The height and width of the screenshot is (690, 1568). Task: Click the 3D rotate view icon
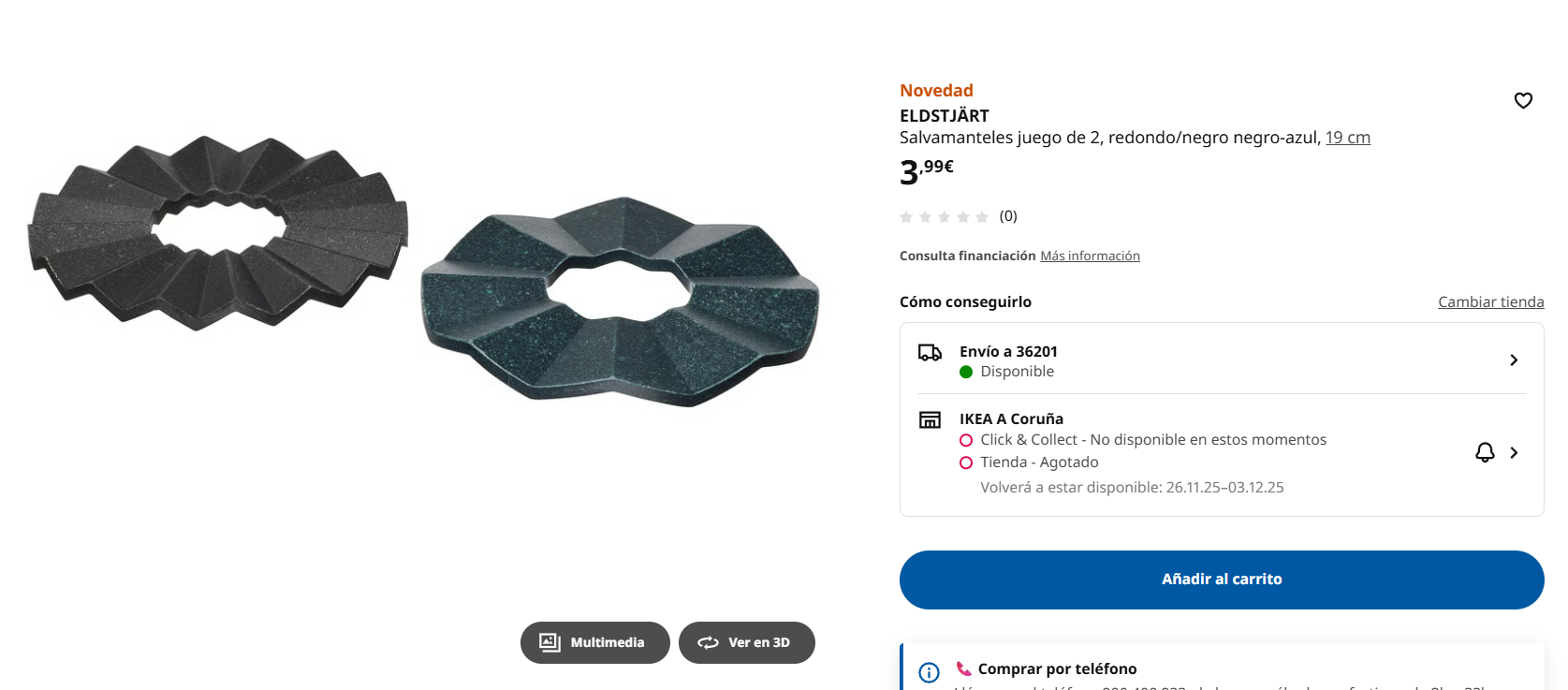[x=708, y=642]
